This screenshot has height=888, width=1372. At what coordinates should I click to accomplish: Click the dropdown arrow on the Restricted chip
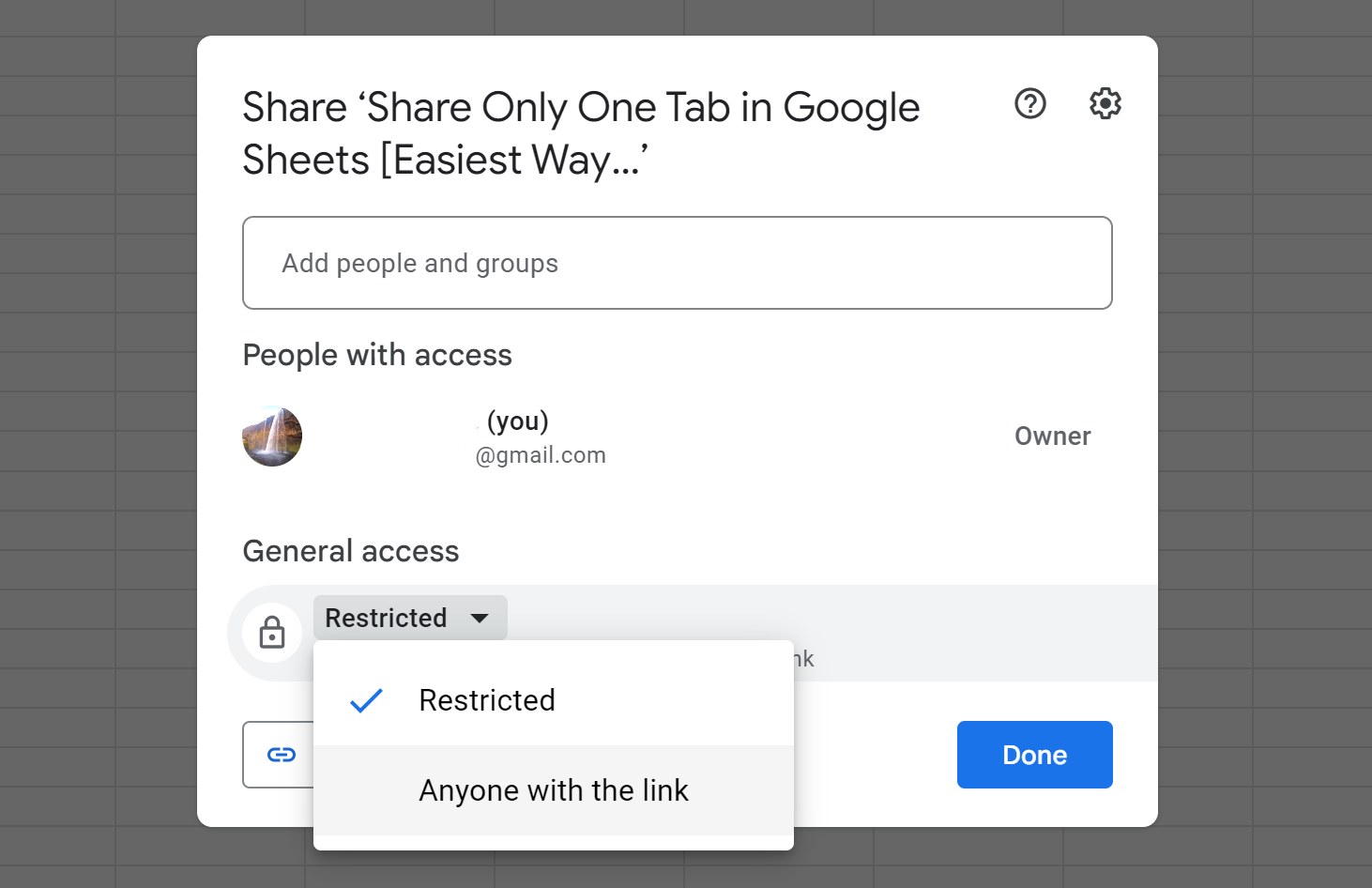[x=480, y=618]
